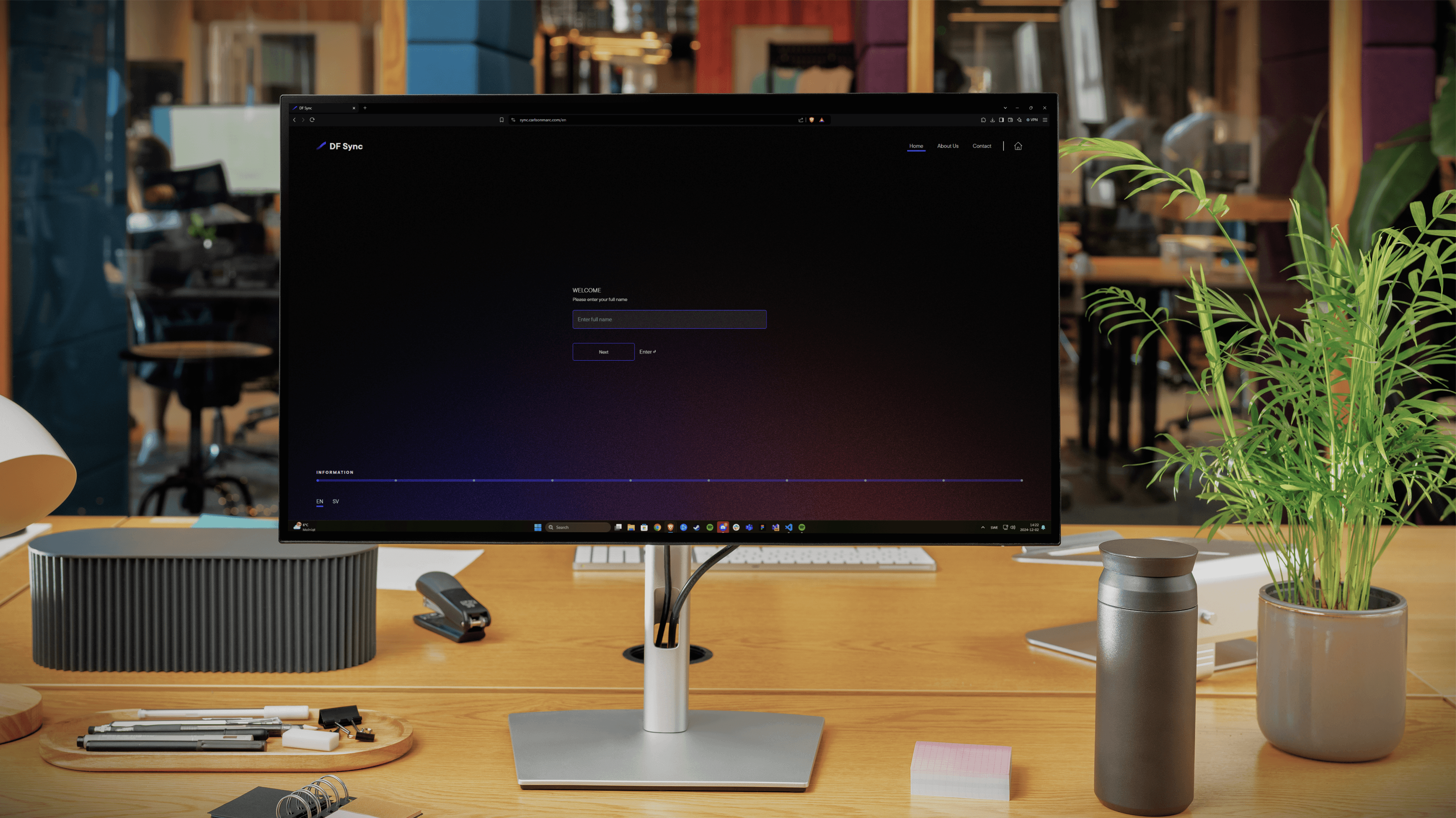This screenshot has width=1456, height=818.
Task: Bookmark this page
Action: pos(502,120)
